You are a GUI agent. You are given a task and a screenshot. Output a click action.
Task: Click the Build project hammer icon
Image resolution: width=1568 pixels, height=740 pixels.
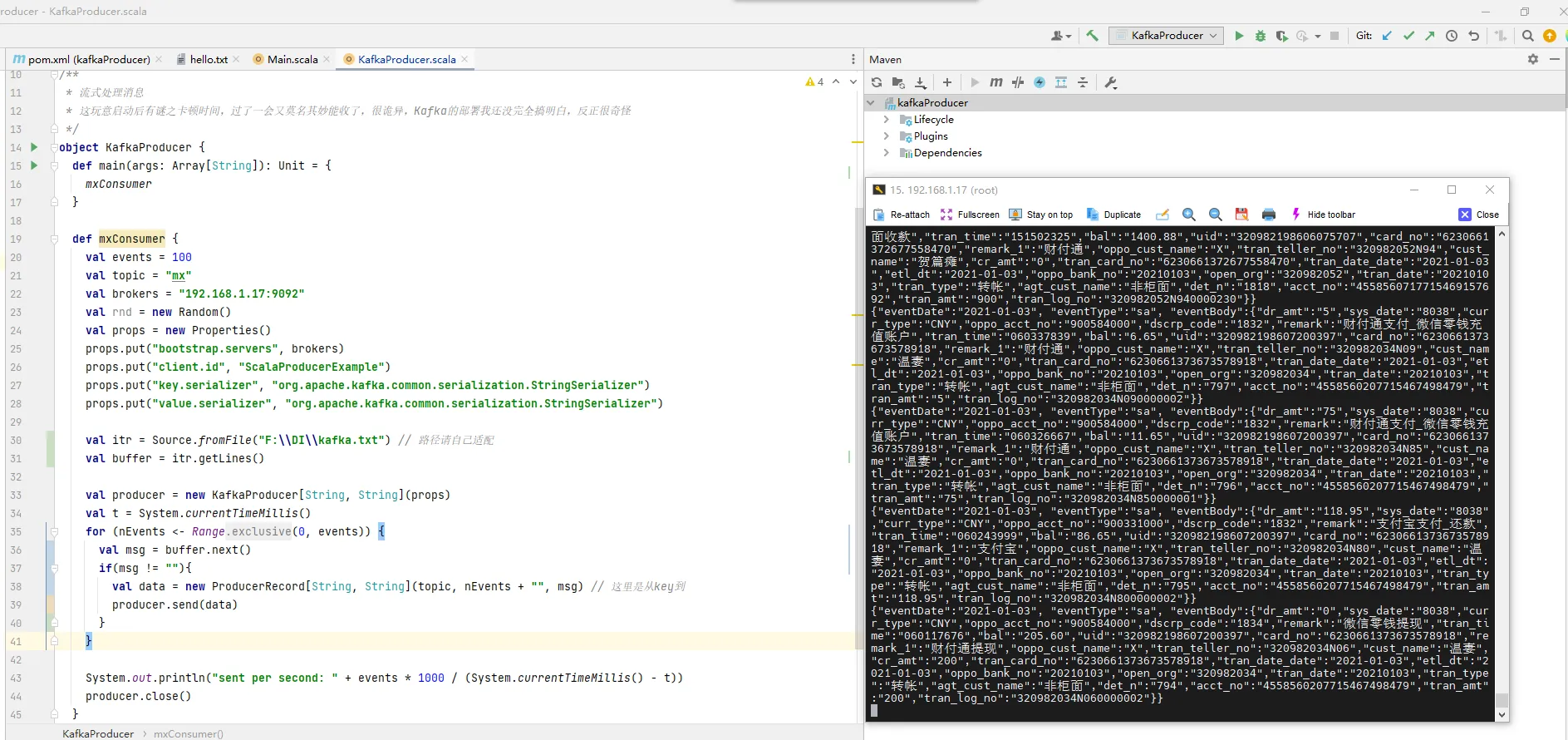[1092, 36]
